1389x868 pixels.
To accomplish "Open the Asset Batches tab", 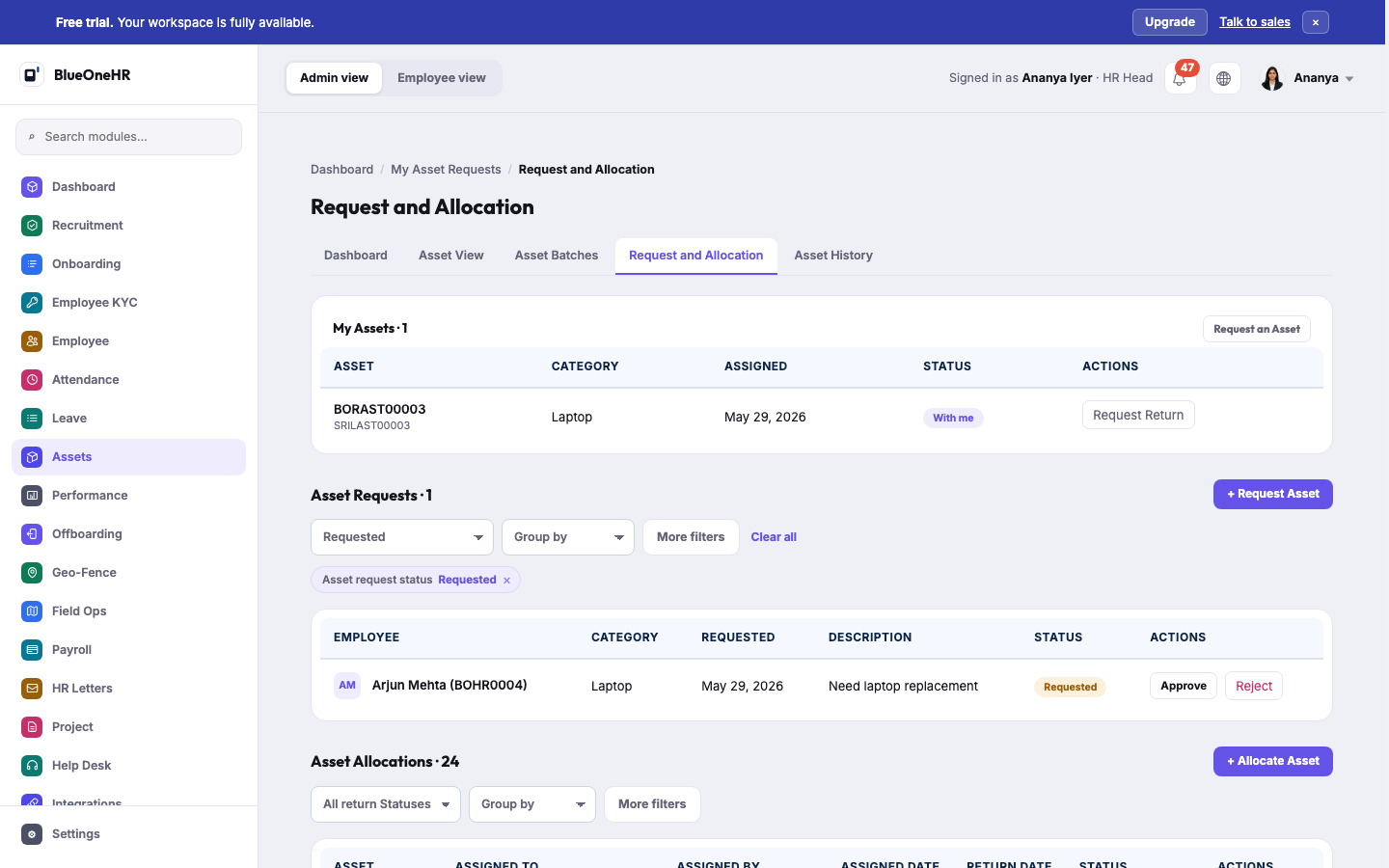I will click(x=557, y=256).
